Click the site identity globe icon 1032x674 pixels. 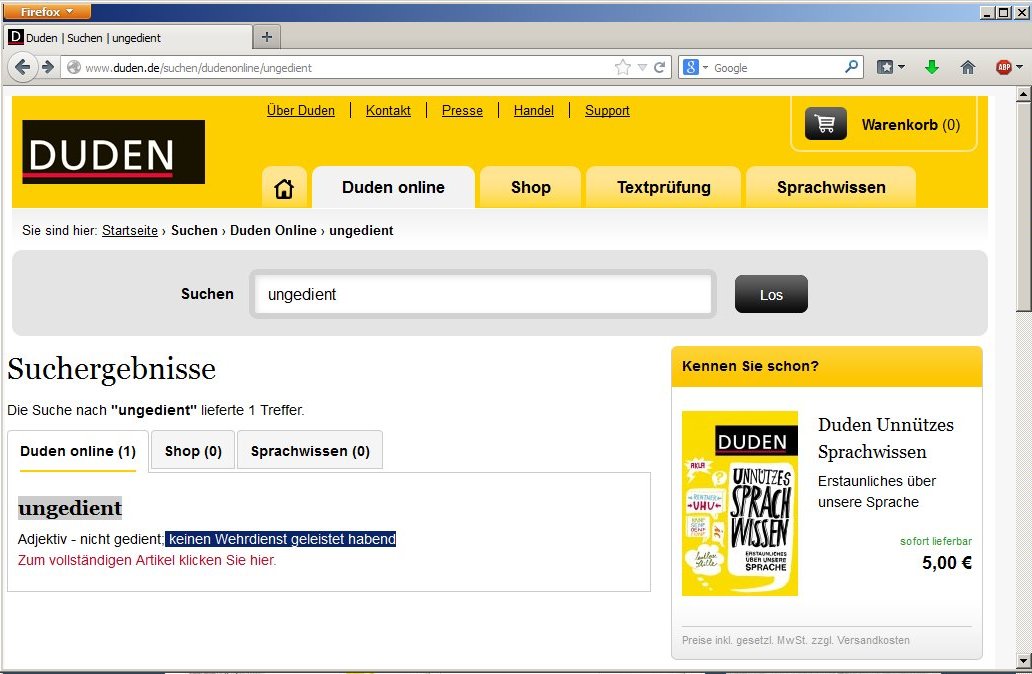74,67
